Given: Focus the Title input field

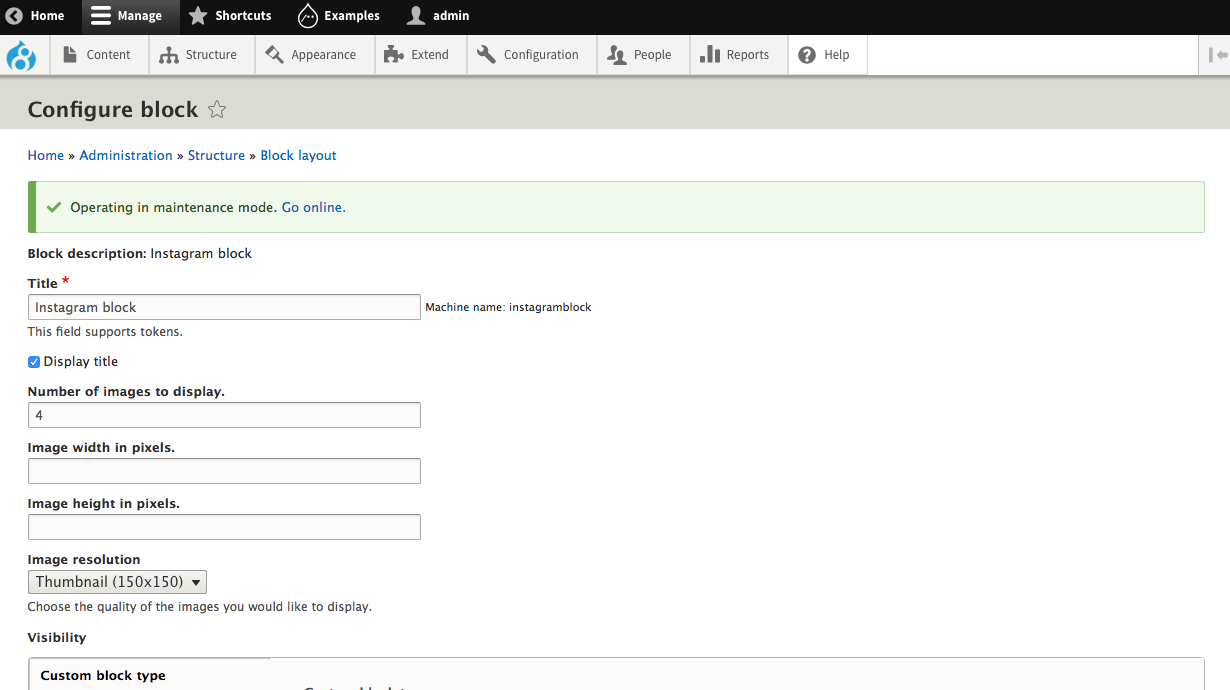Looking at the screenshot, I should [224, 307].
